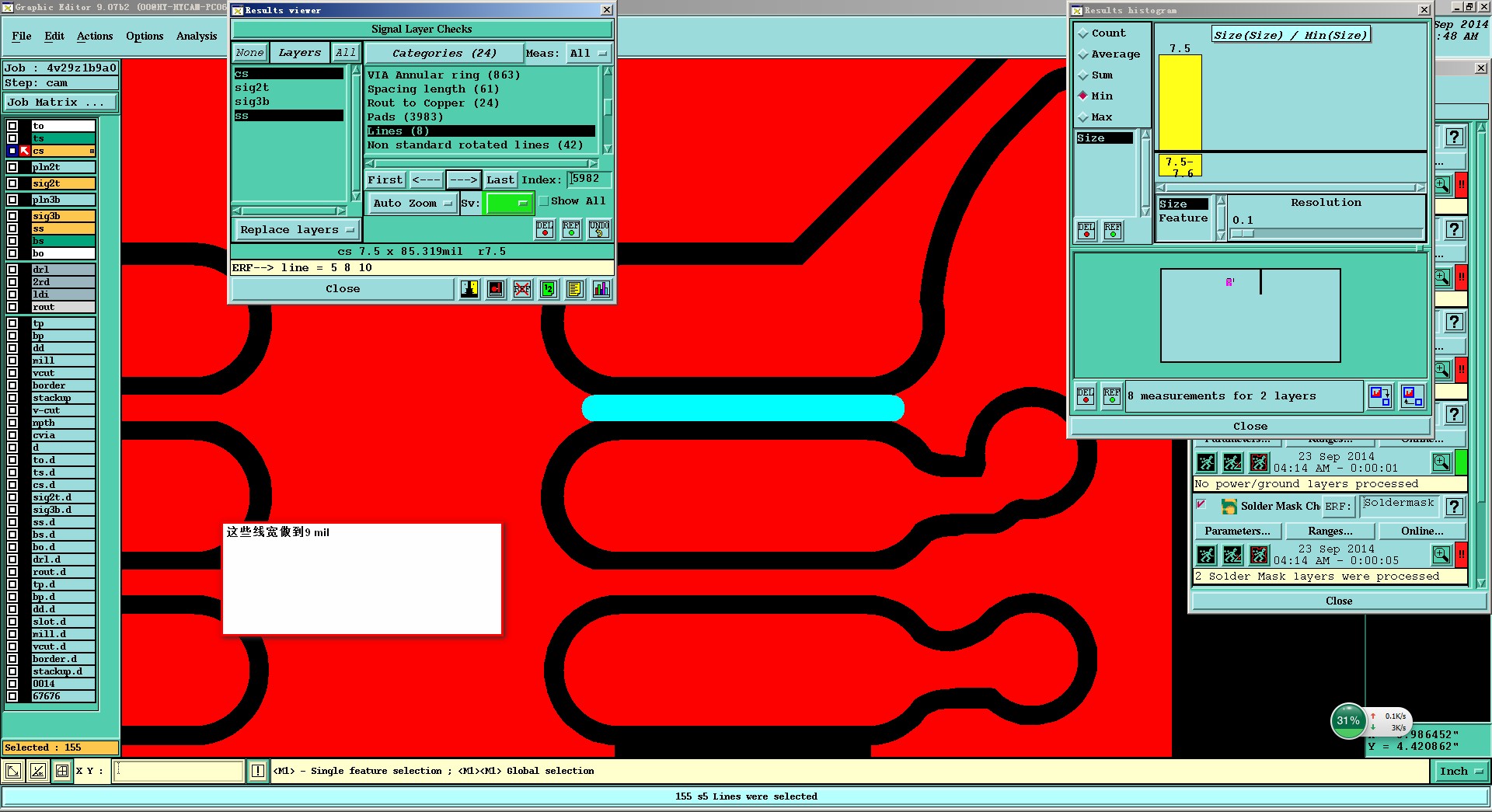Click the layers list horizontal scroll right arrow
Viewport: 1492px width, 812px height.
340,211
